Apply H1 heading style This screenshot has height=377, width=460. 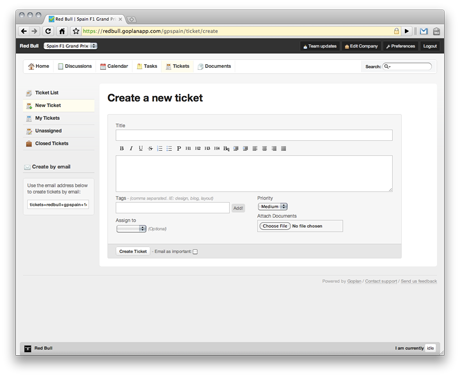[x=188, y=148]
